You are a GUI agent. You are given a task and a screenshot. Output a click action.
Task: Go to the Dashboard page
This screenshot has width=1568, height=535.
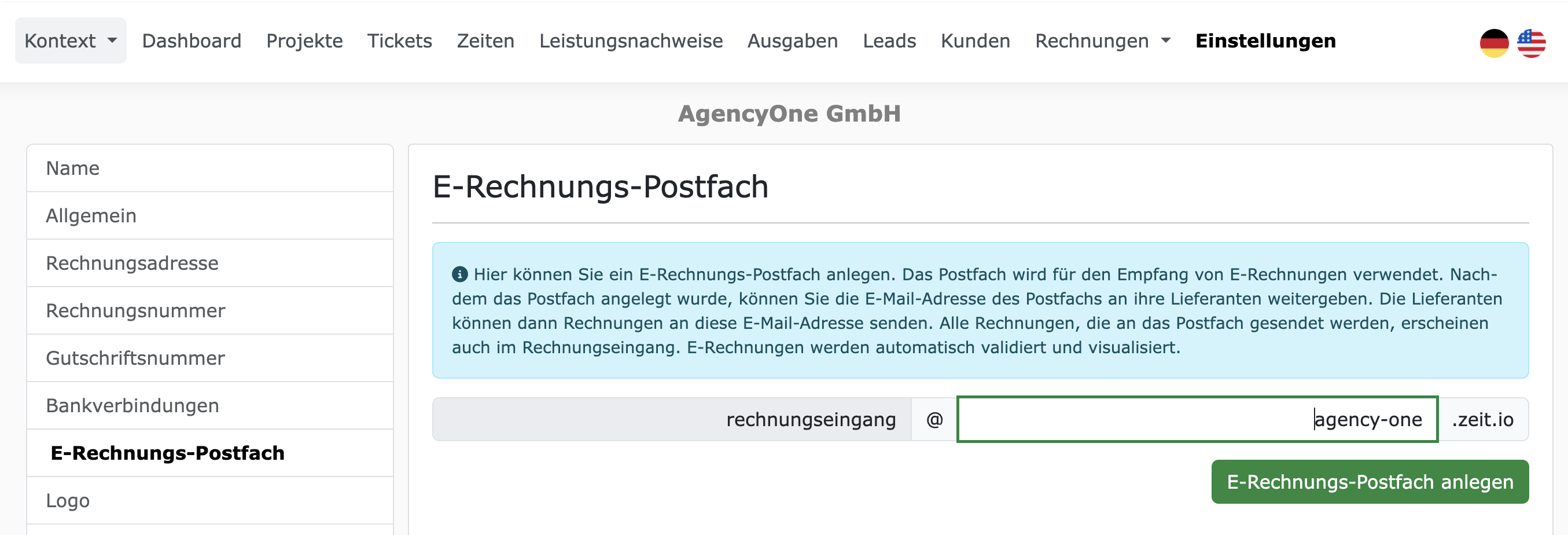click(192, 41)
